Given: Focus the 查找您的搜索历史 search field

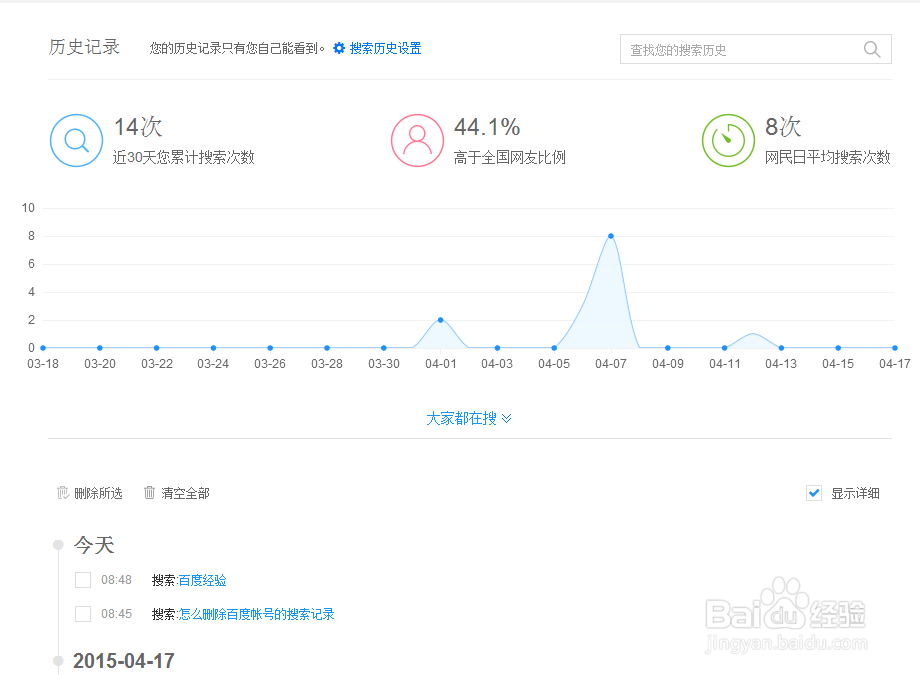Looking at the screenshot, I should (x=756, y=49).
